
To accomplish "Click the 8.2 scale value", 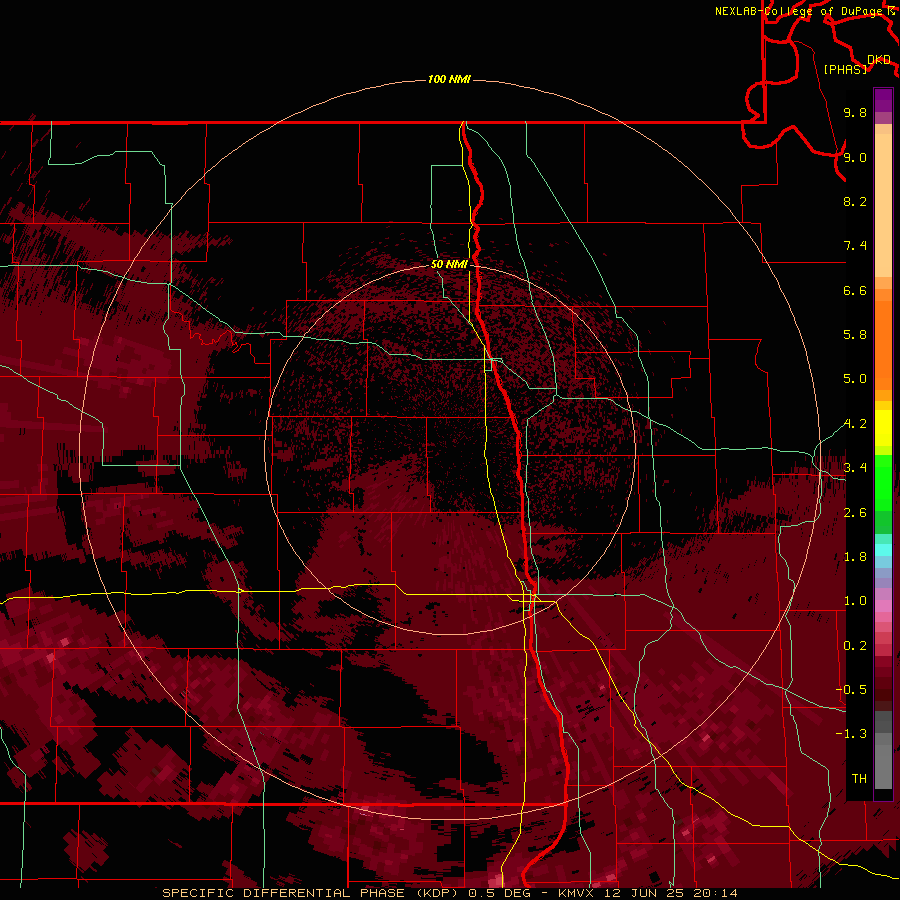I will 855,201.
